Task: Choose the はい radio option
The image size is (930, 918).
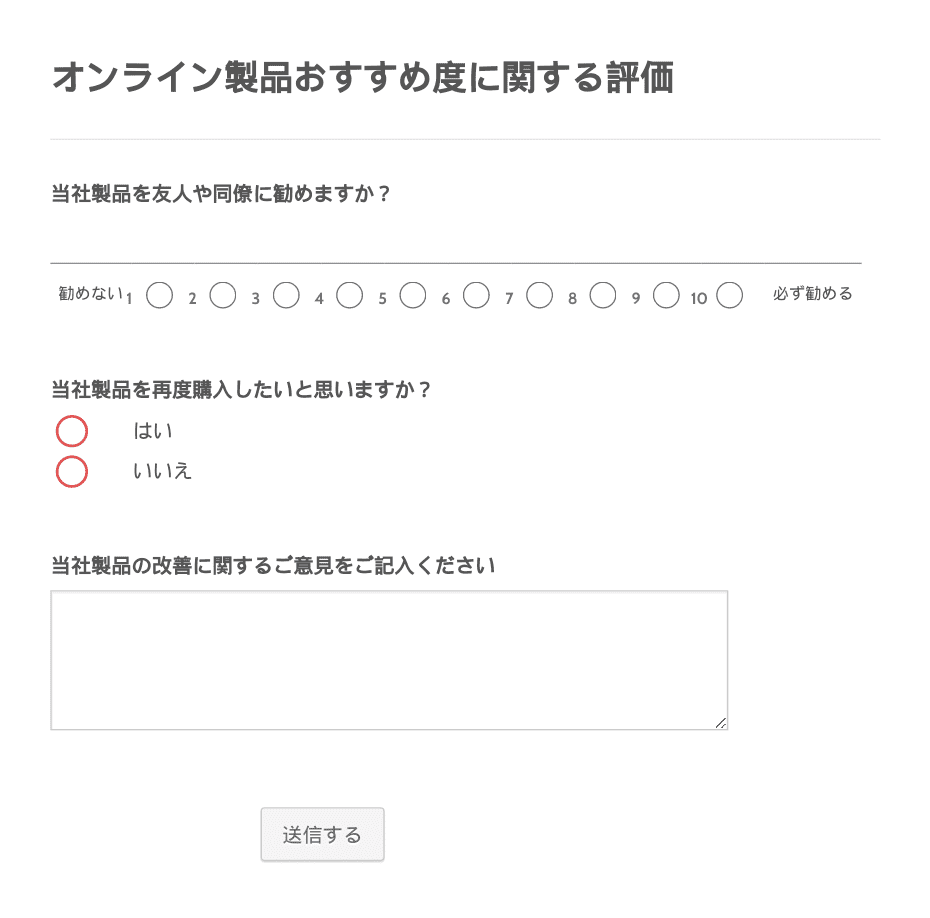Action: click(72, 431)
